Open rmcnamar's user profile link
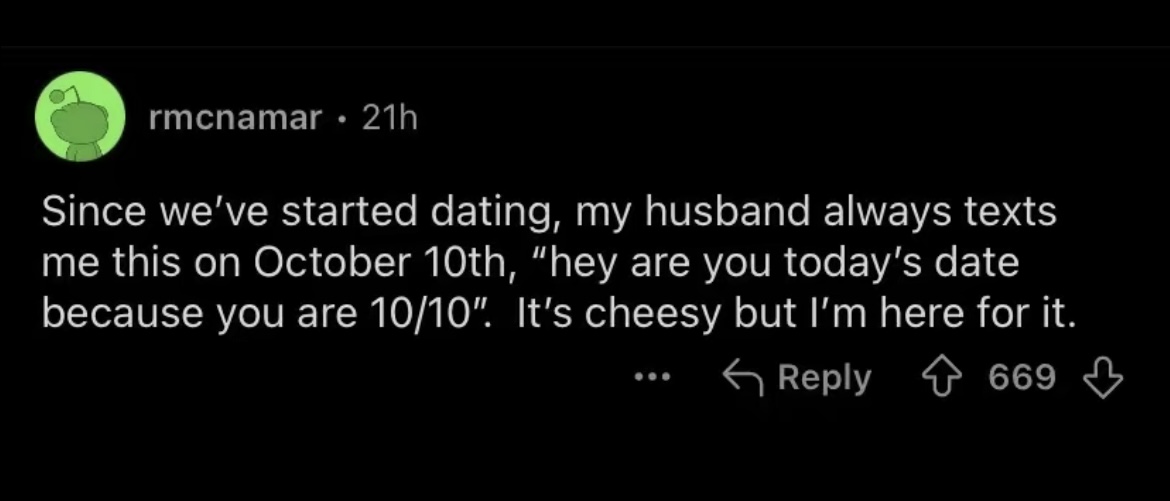 point(235,119)
